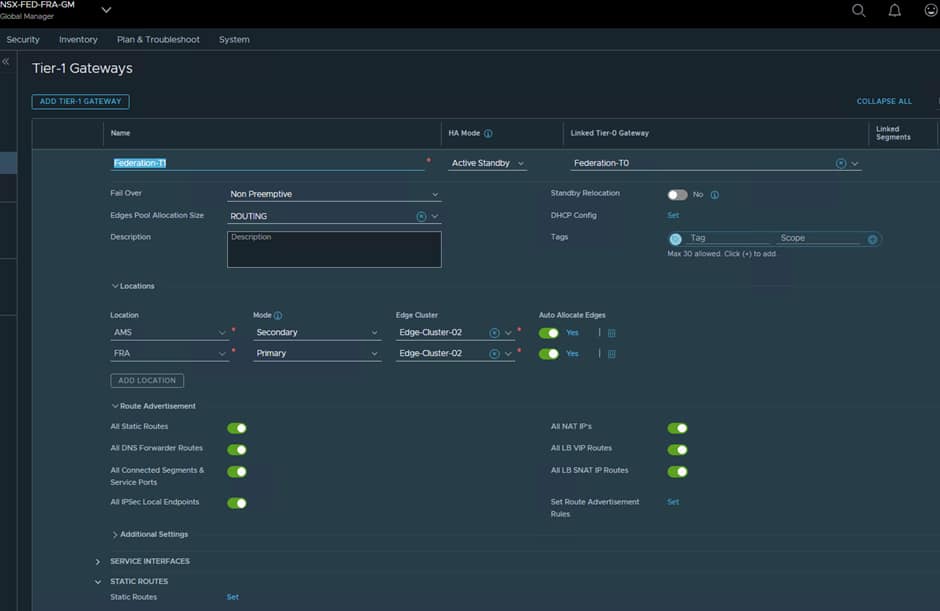Toggle All NAT IP's advertisement
The height and width of the screenshot is (611, 940).
pyautogui.click(x=677, y=428)
